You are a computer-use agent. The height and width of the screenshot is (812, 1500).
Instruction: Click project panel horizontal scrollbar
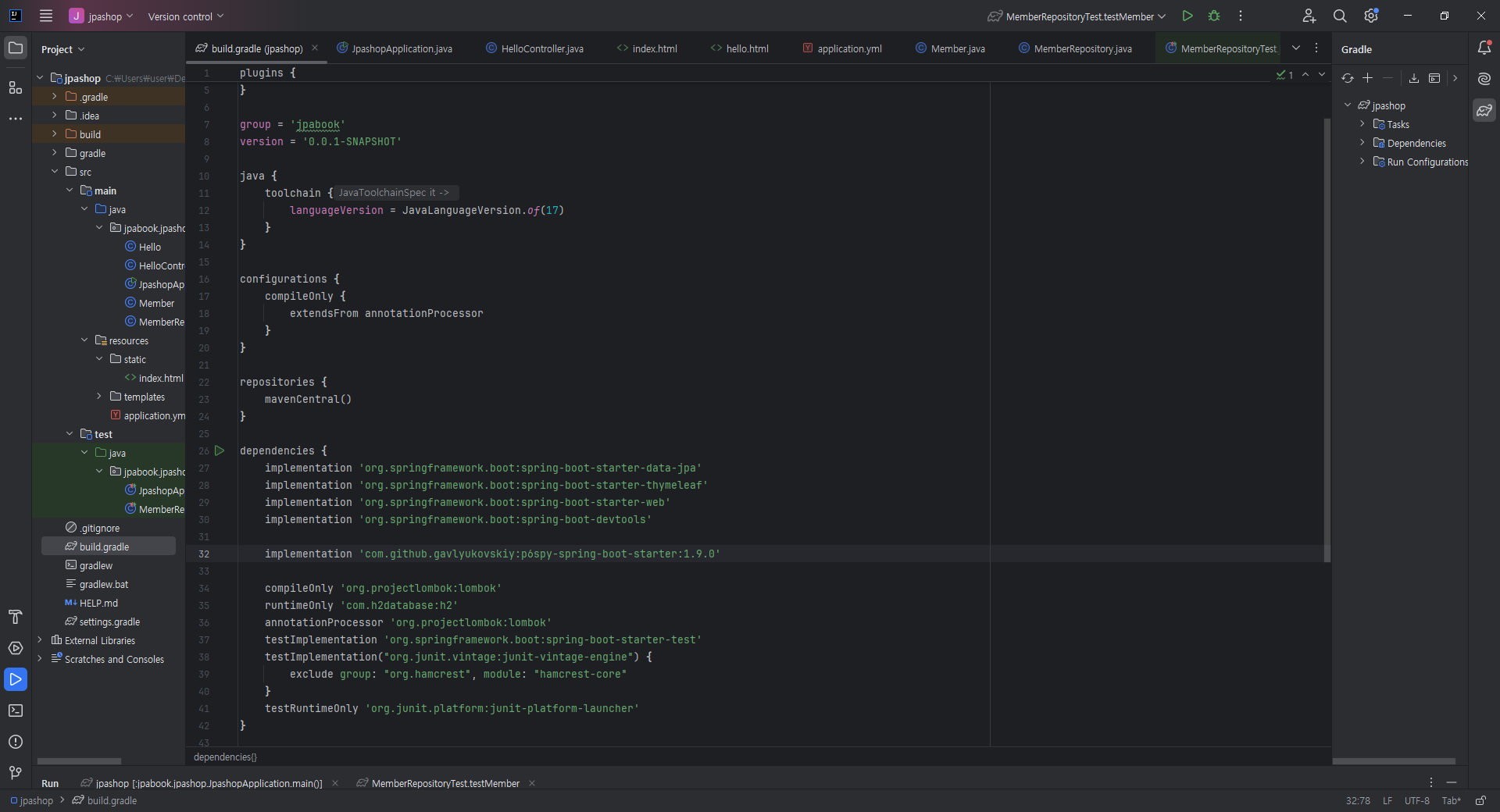(x=79, y=760)
